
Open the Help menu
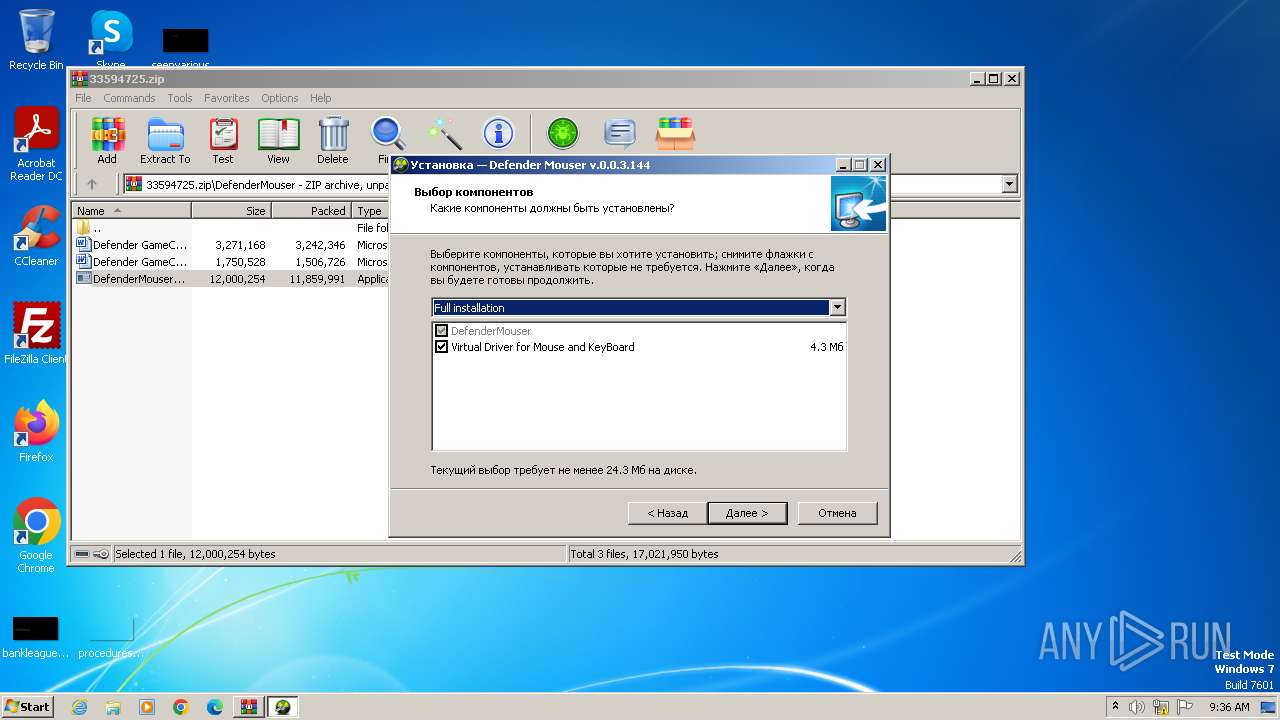(320, 98)
